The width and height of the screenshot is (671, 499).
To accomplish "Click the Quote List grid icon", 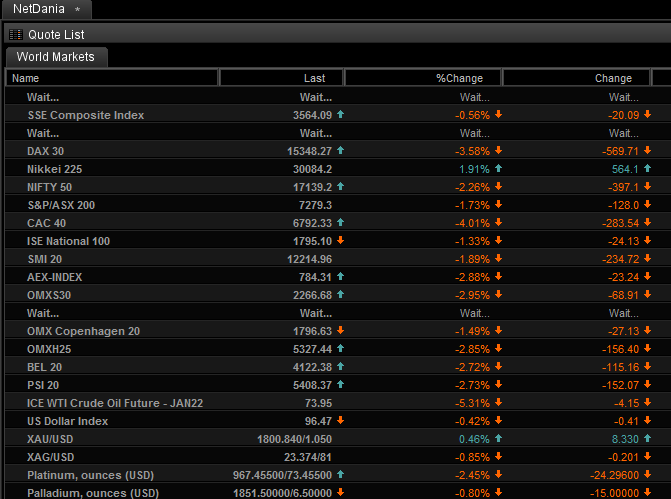I will [16, 34].
